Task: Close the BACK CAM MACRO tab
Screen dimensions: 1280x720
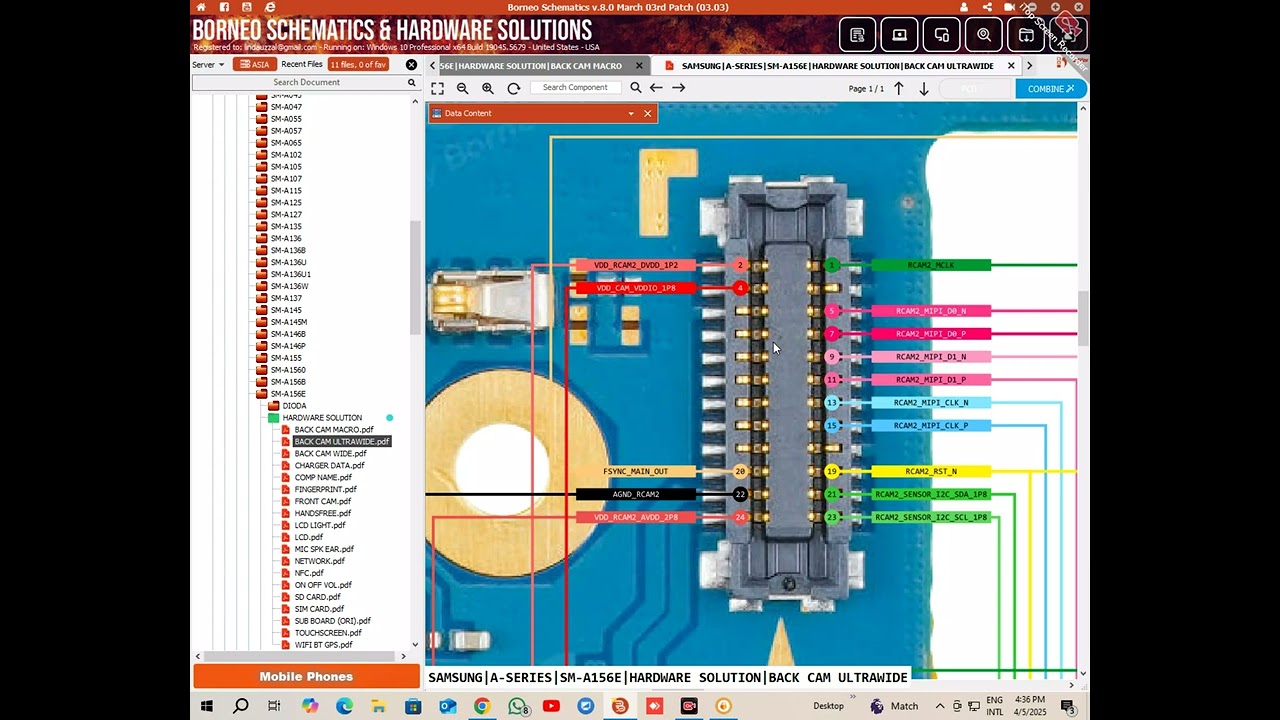Action: [x=638, y=66]
